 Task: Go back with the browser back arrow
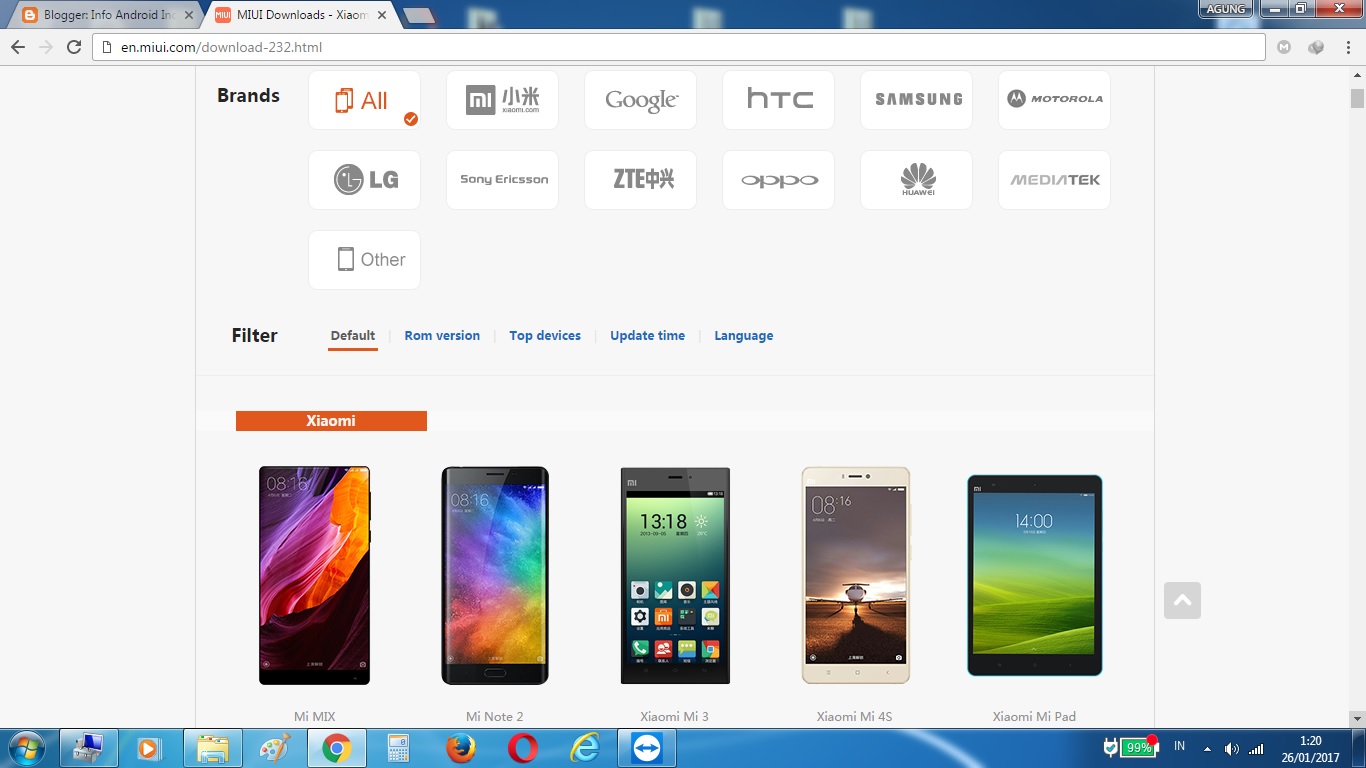18,47
